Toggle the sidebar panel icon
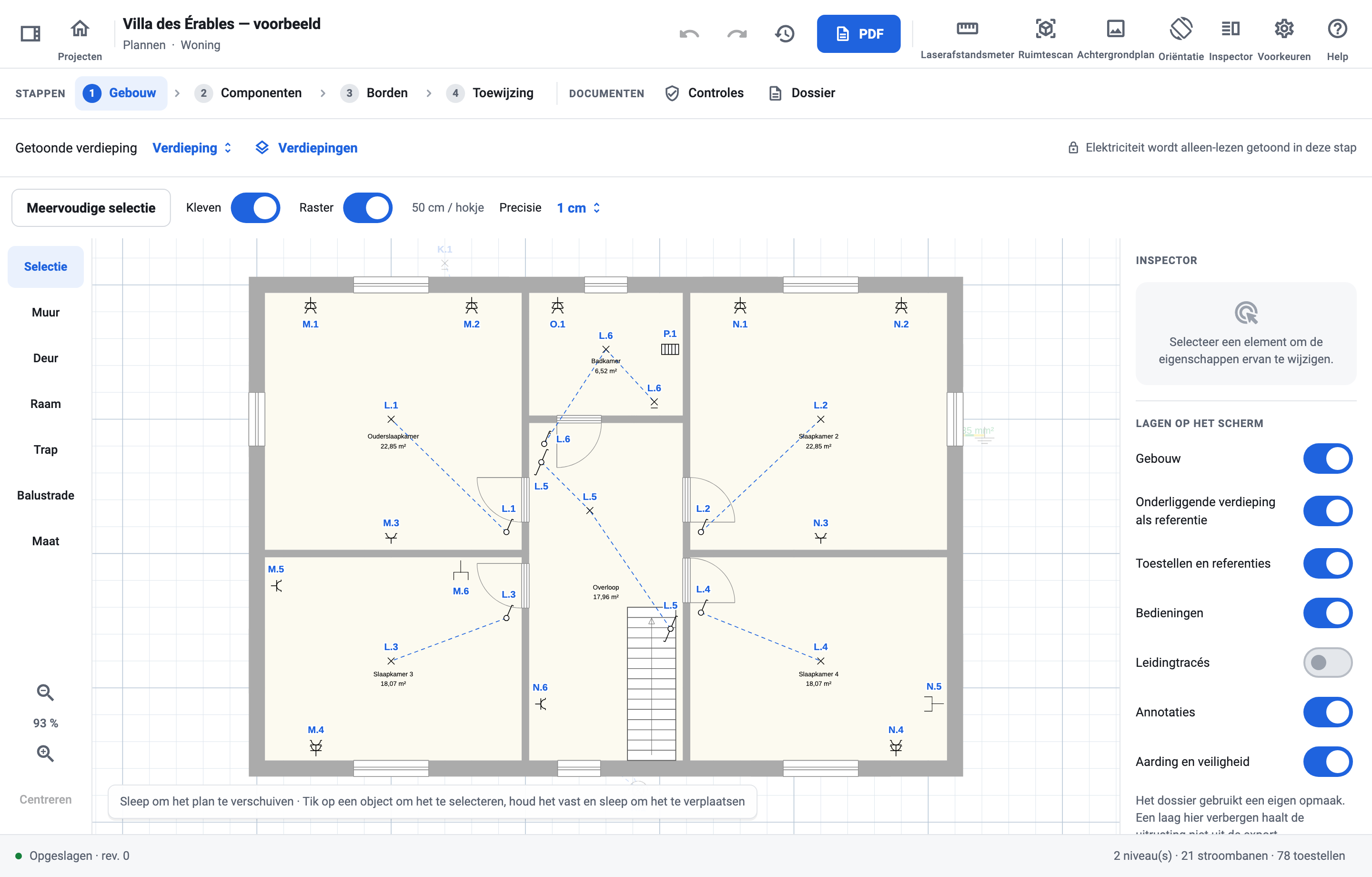The width and height of the screenshot is (1372, 877). pos(30,34)
